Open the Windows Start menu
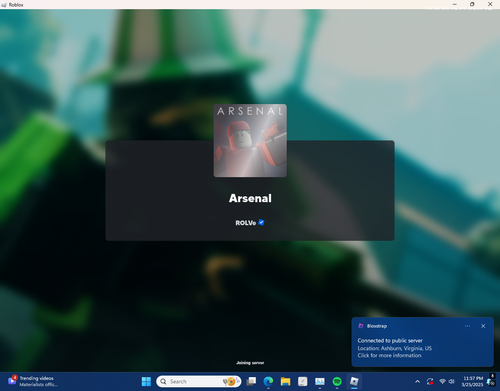 click(146, 381)
